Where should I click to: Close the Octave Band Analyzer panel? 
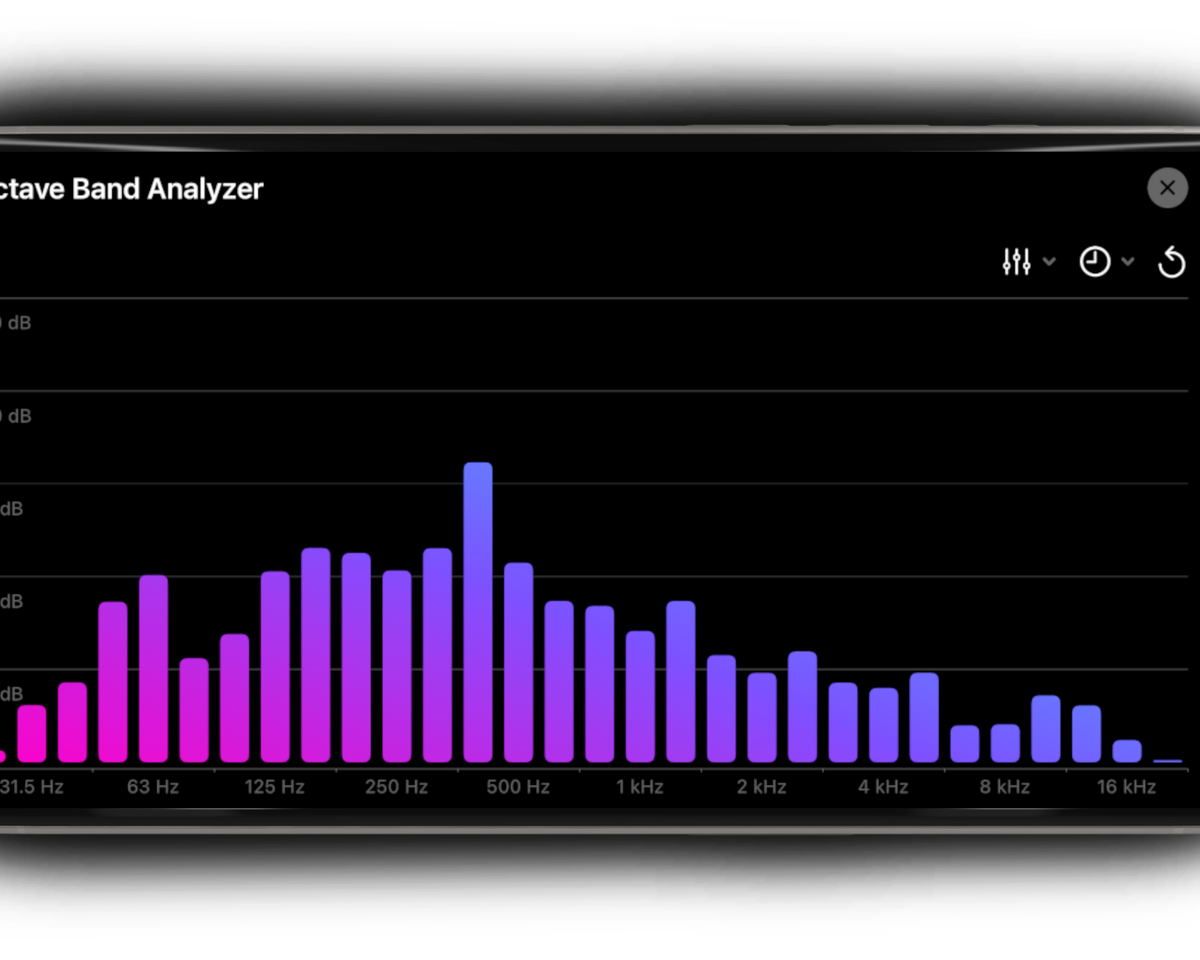pyautogui.click(x=1167, y=188)
